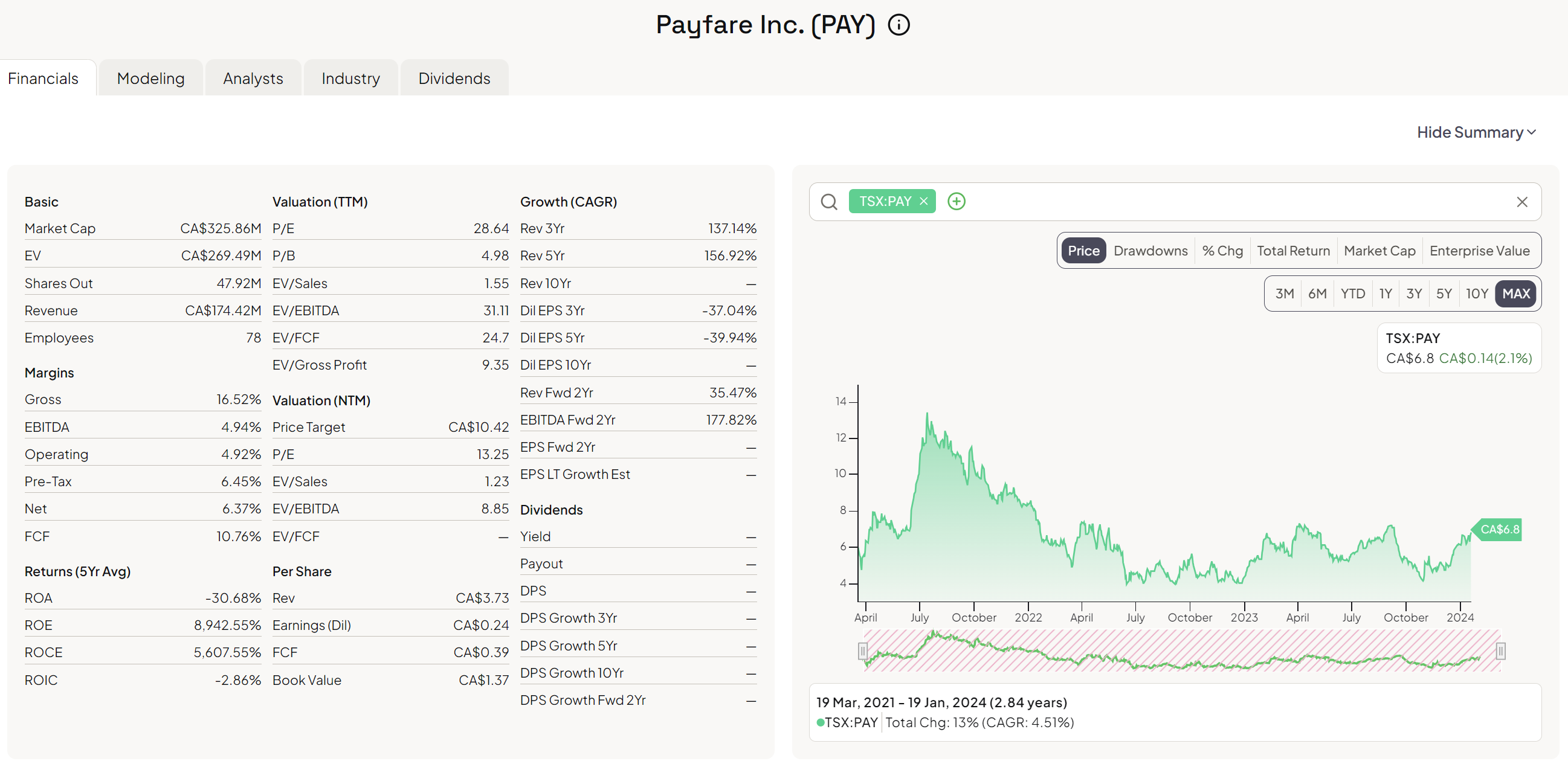Select Enterprise Value chart mode
This screenshot has width=1568, height=761.
[1479, 251]
